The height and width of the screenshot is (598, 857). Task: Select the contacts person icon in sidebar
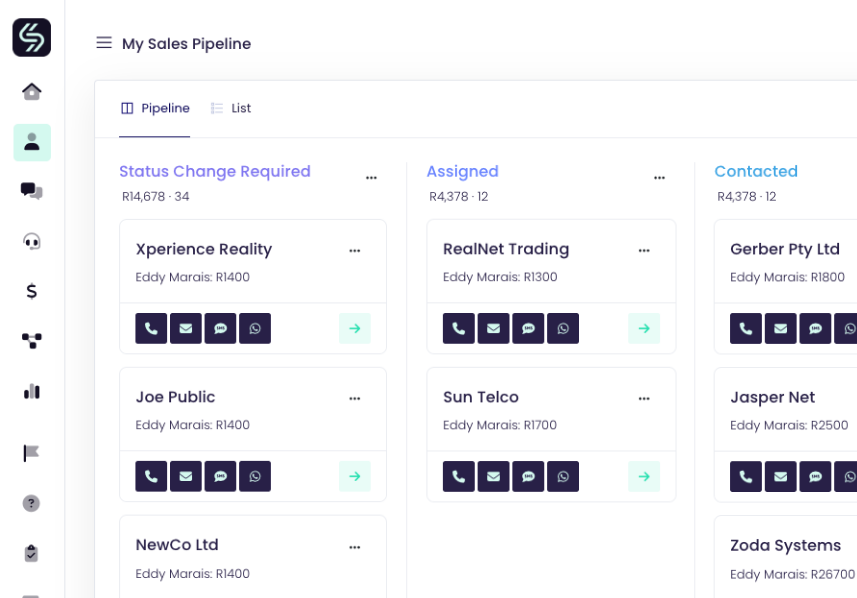32,142
